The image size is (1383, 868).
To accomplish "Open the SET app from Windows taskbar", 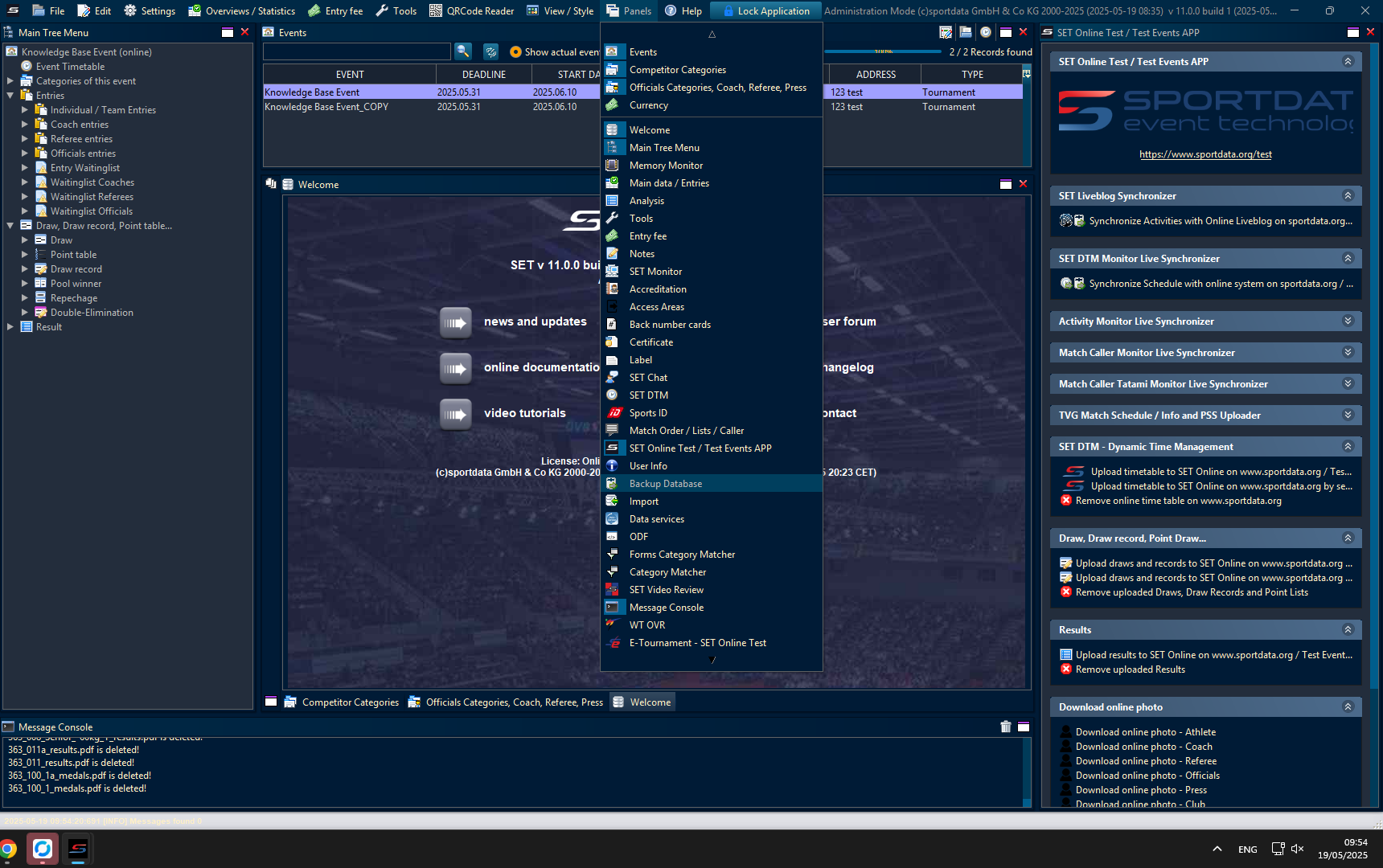I will [x=77, y=849].
